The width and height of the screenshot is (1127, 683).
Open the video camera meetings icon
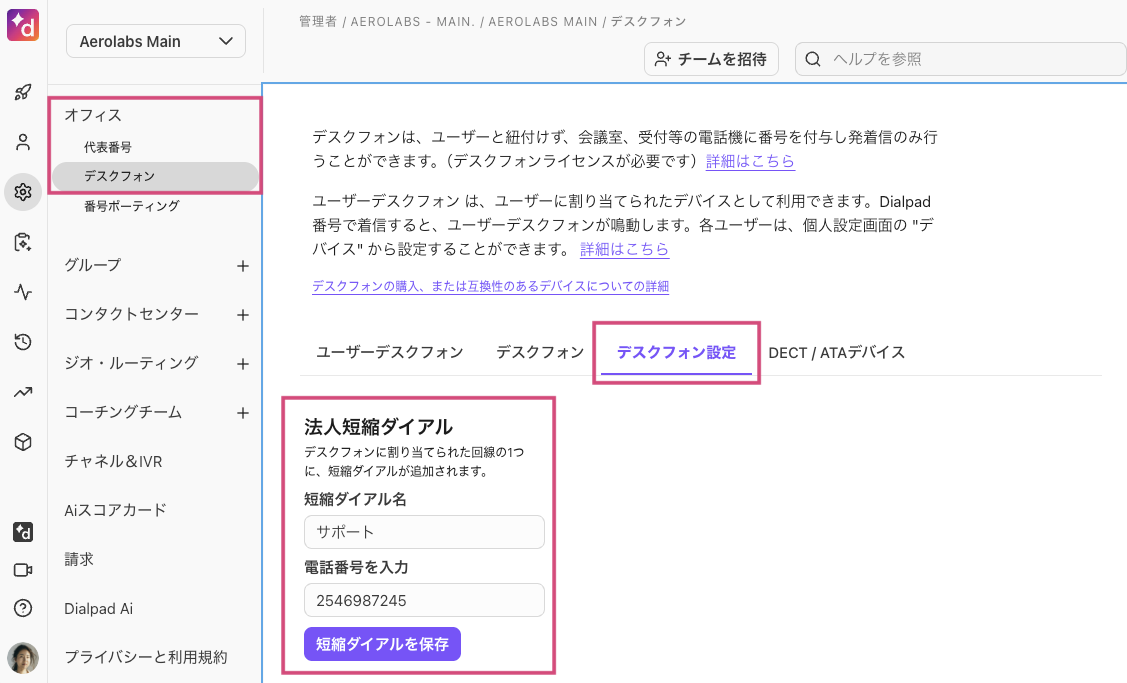pyautogui.click(x=23, y=570)
